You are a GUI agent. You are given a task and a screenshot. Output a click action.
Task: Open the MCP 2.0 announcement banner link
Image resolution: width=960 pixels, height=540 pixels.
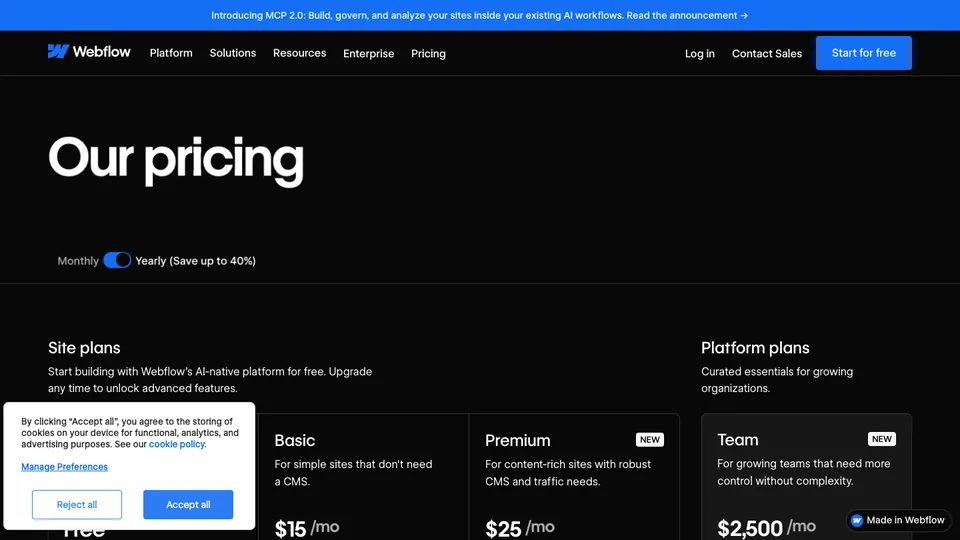479,15
